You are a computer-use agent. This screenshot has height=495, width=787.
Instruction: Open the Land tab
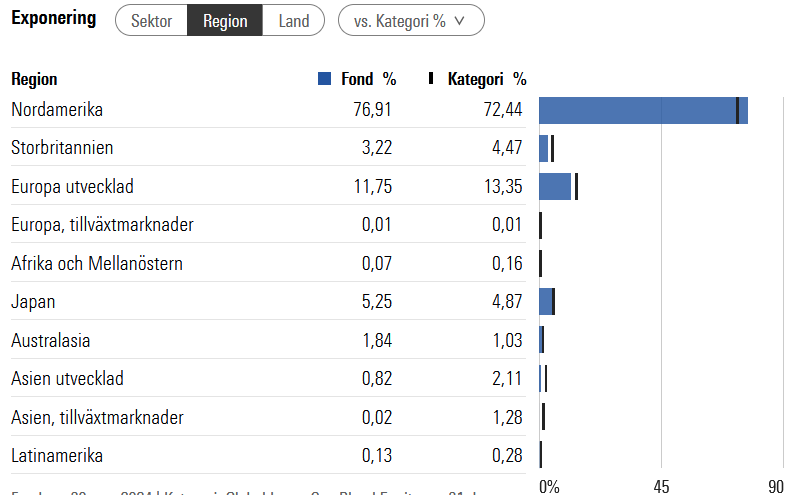point(294,21)
